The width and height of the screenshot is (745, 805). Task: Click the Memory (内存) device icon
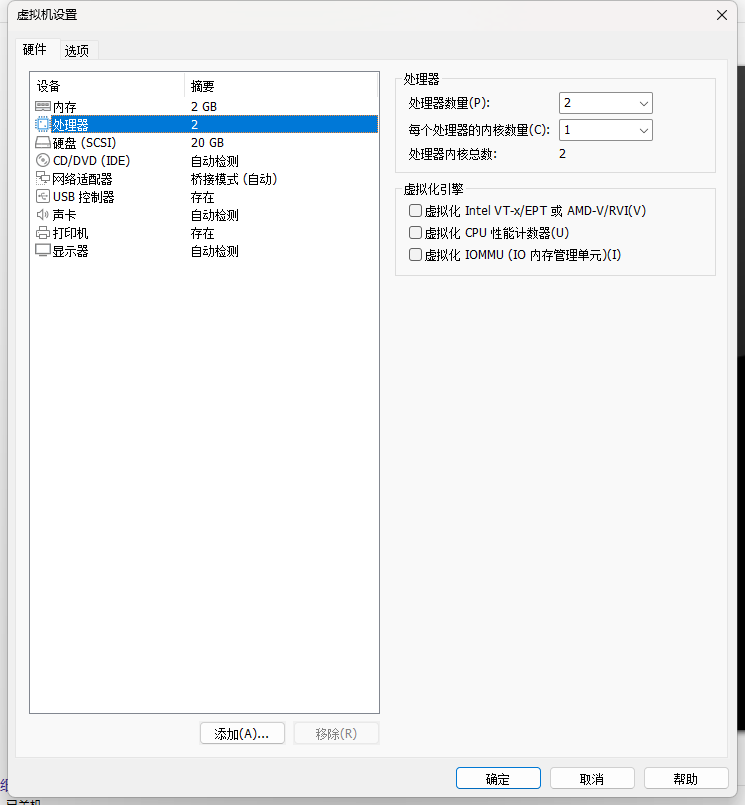(43, 106)
